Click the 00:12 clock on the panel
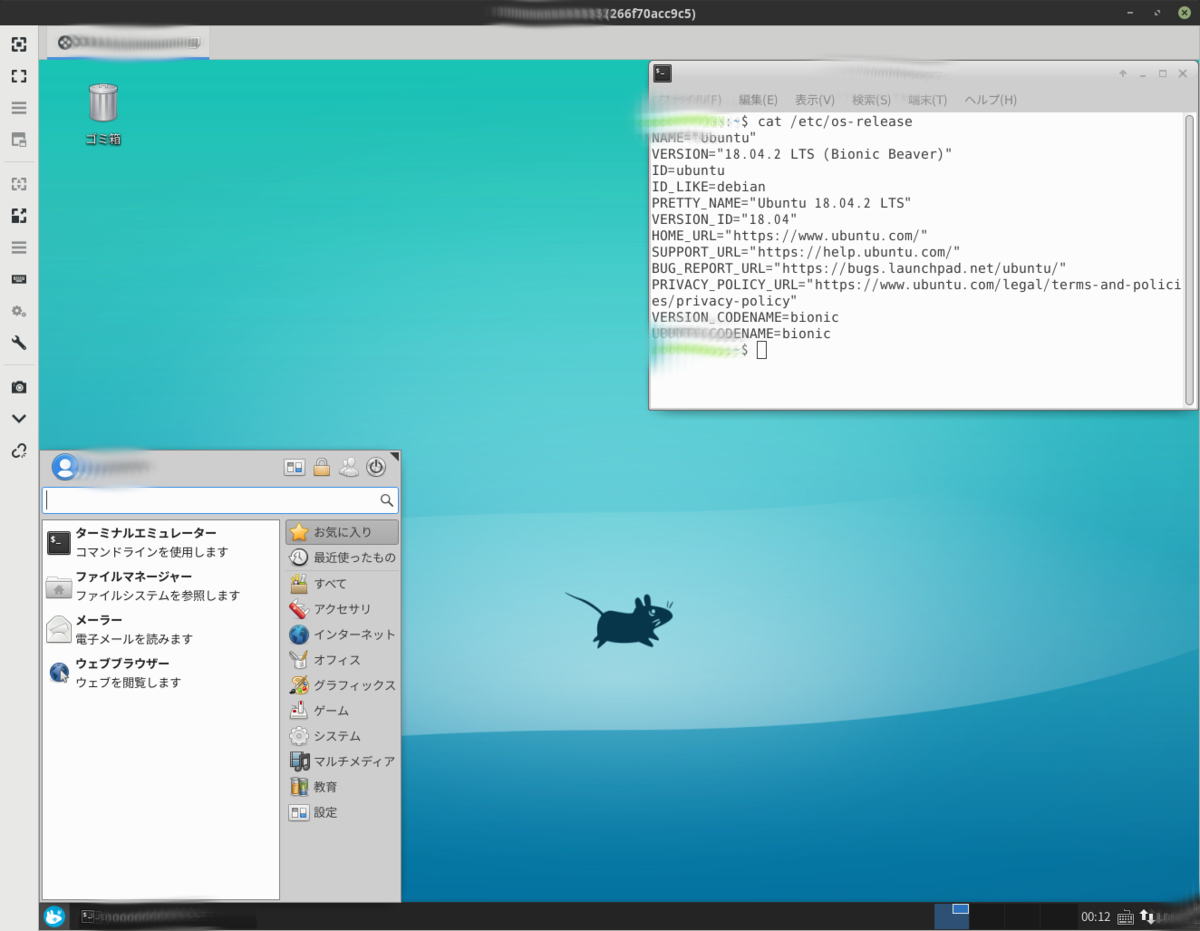The image size is (1200, 931). (1096, 917)
